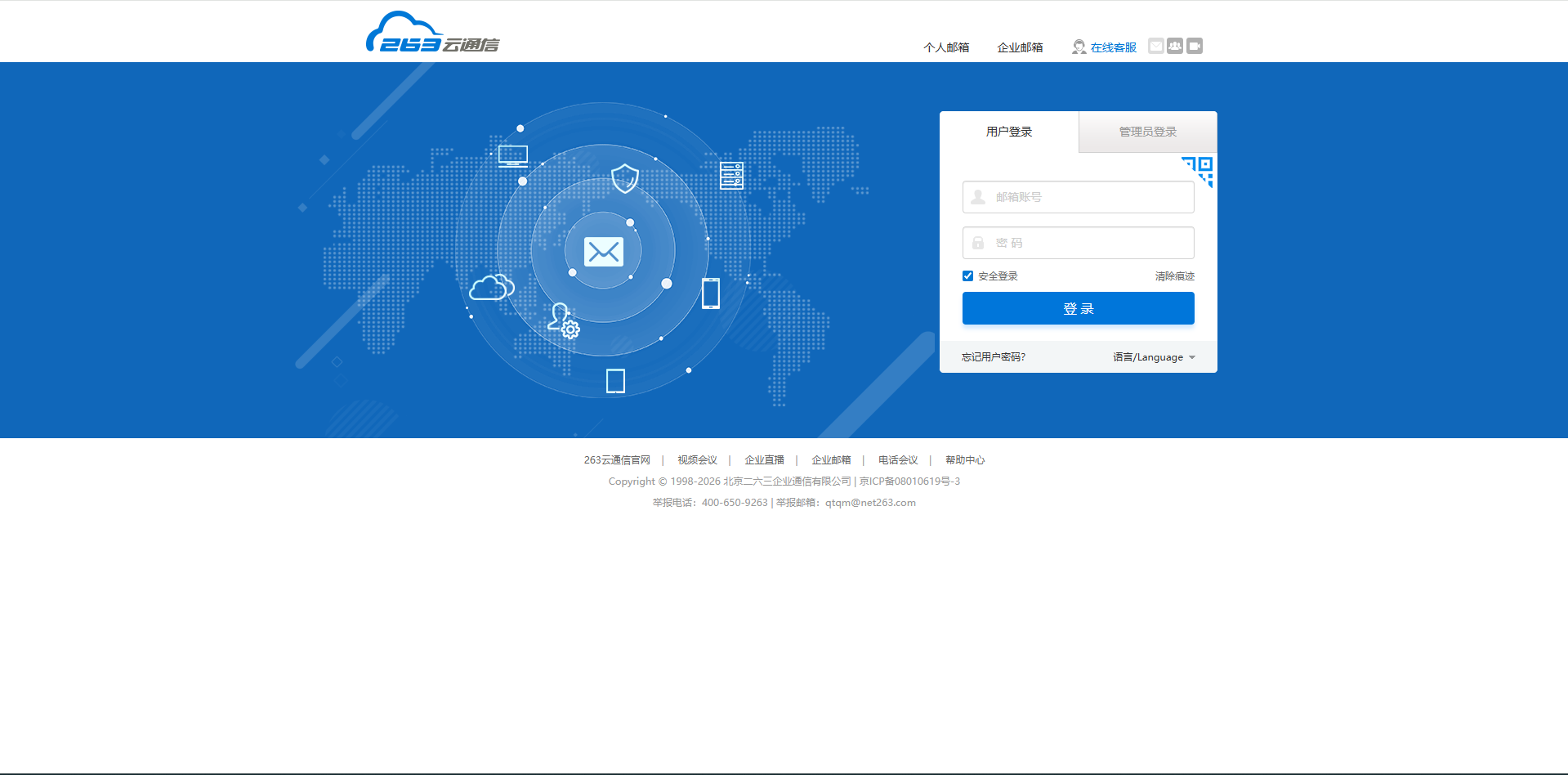The image size is (1568, 775).
Task: Open the 语言/Language dropdown
Action: [x=1154, y=357]
